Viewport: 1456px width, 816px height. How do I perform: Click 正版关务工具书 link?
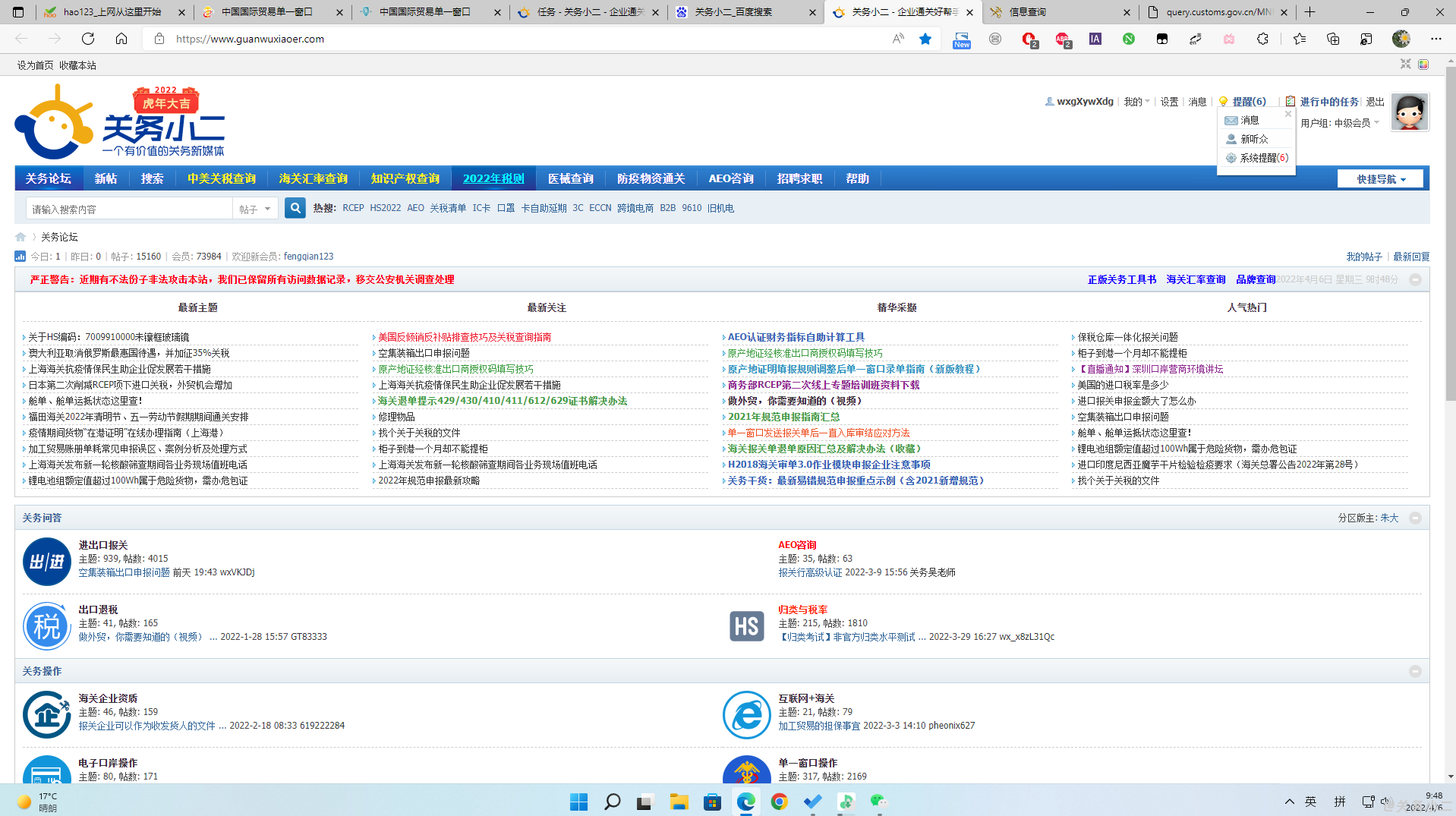pos(1122,279)
